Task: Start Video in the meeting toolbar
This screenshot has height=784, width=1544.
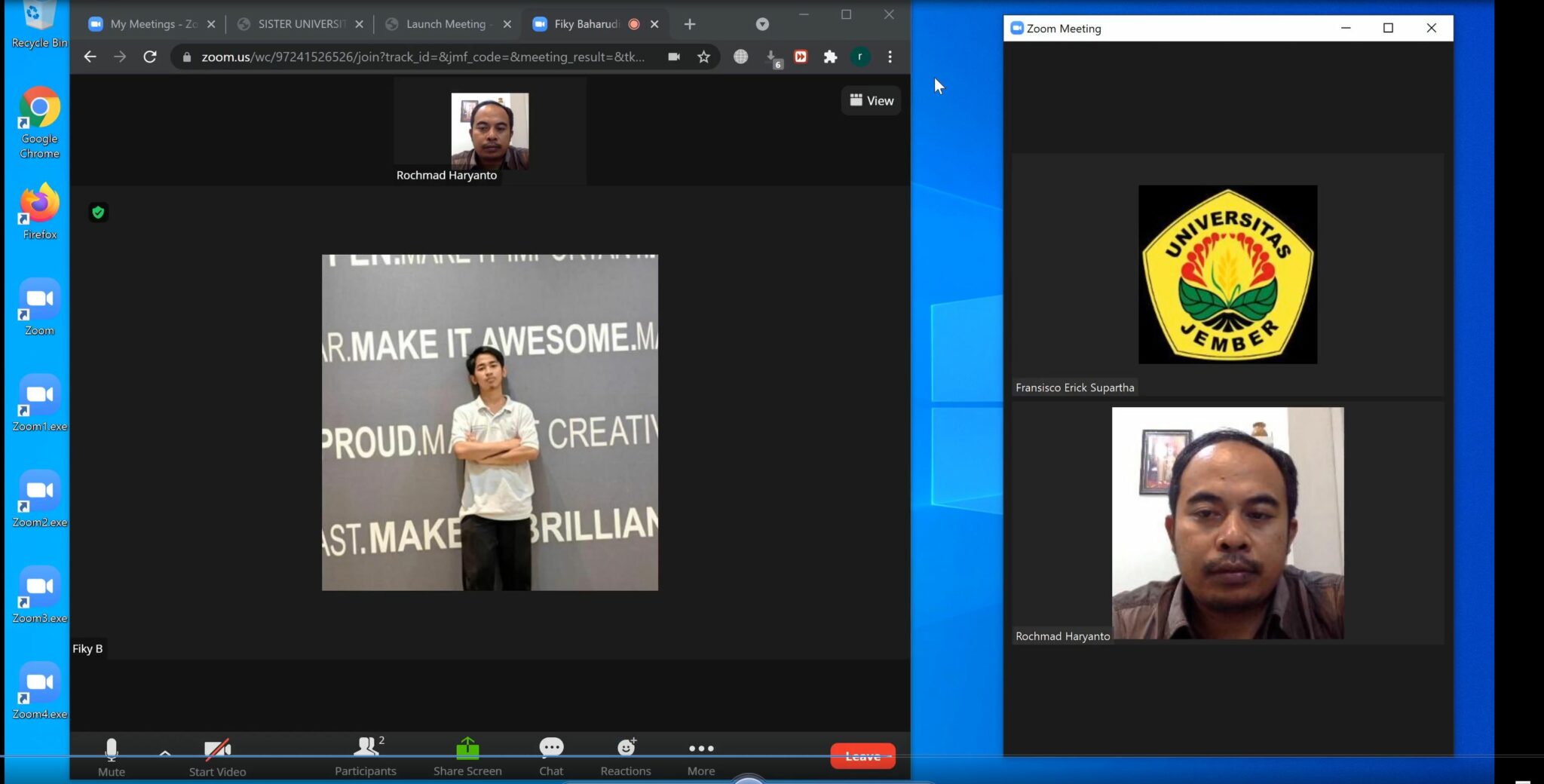Action: [217, 757]
